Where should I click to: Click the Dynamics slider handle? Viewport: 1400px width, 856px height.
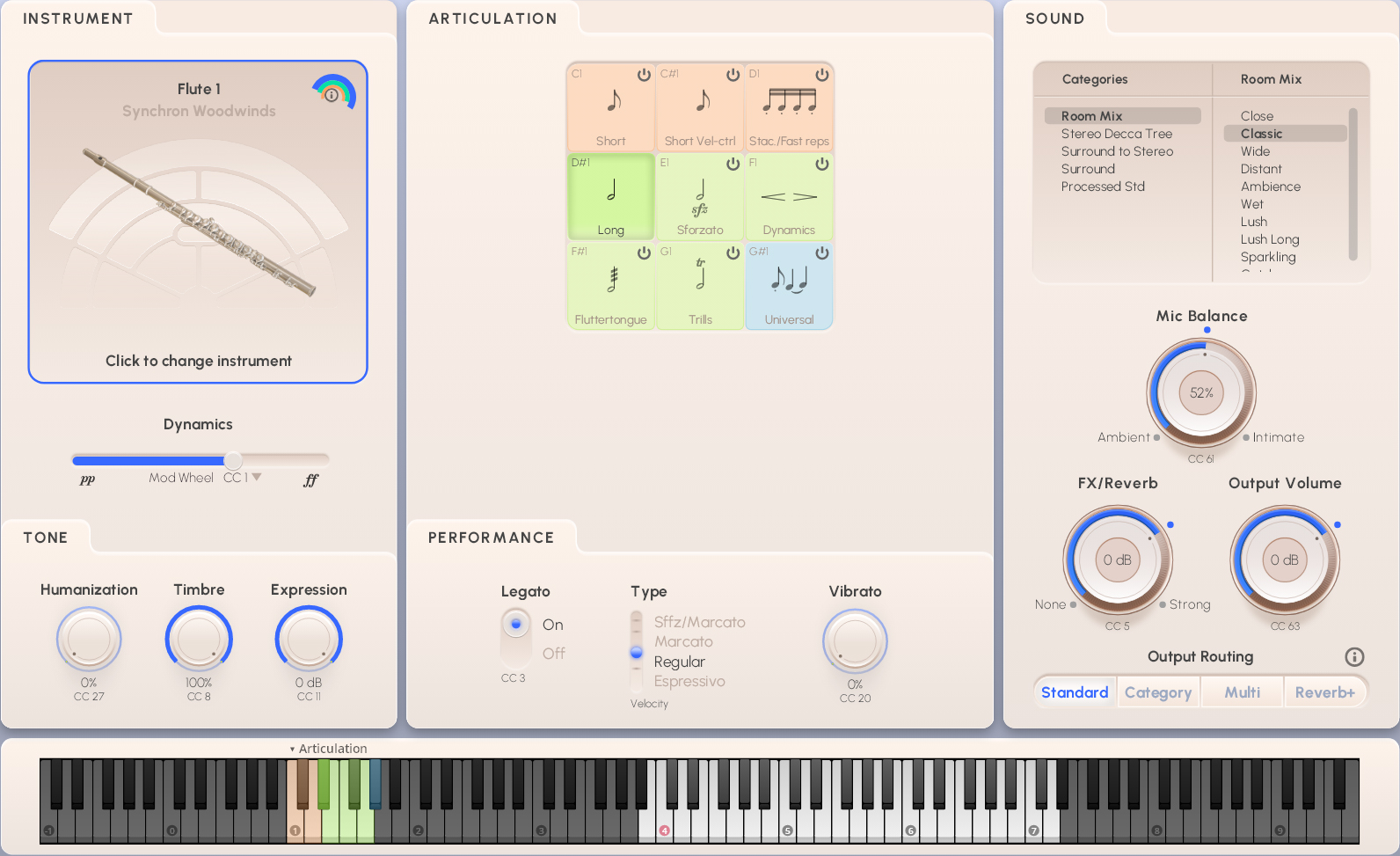(x=233, y=460)
